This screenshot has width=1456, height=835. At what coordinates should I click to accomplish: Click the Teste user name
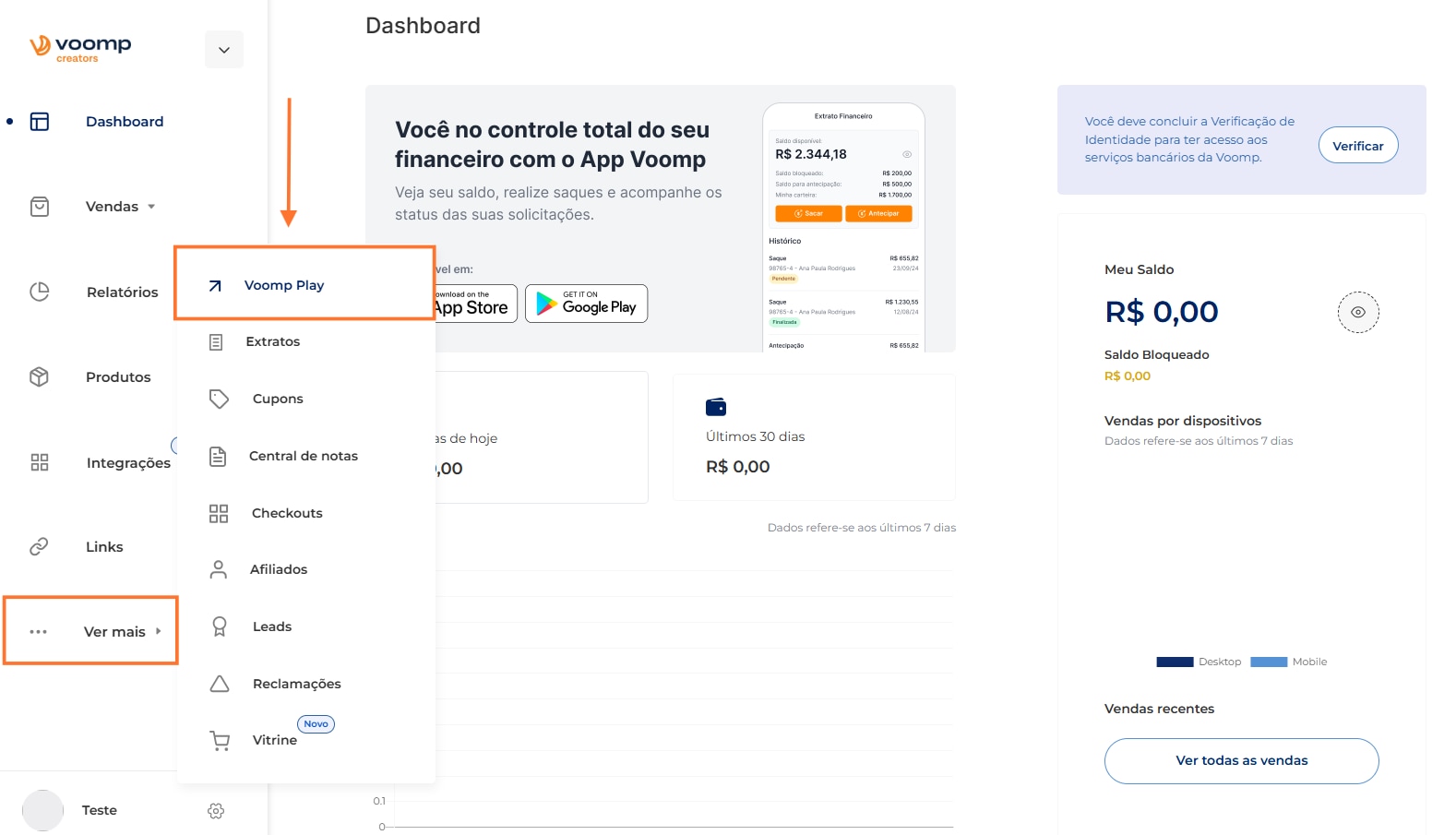tap(100, 810)
